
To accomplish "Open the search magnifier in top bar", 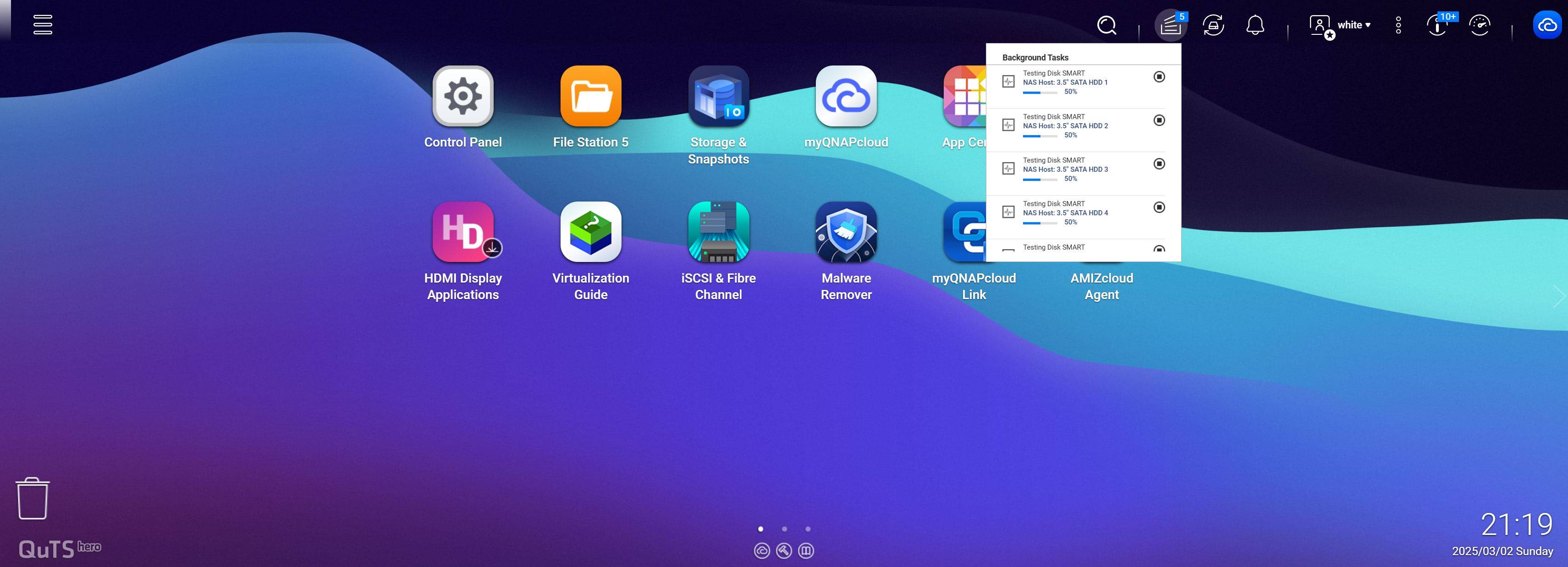I will [1106, 25].
